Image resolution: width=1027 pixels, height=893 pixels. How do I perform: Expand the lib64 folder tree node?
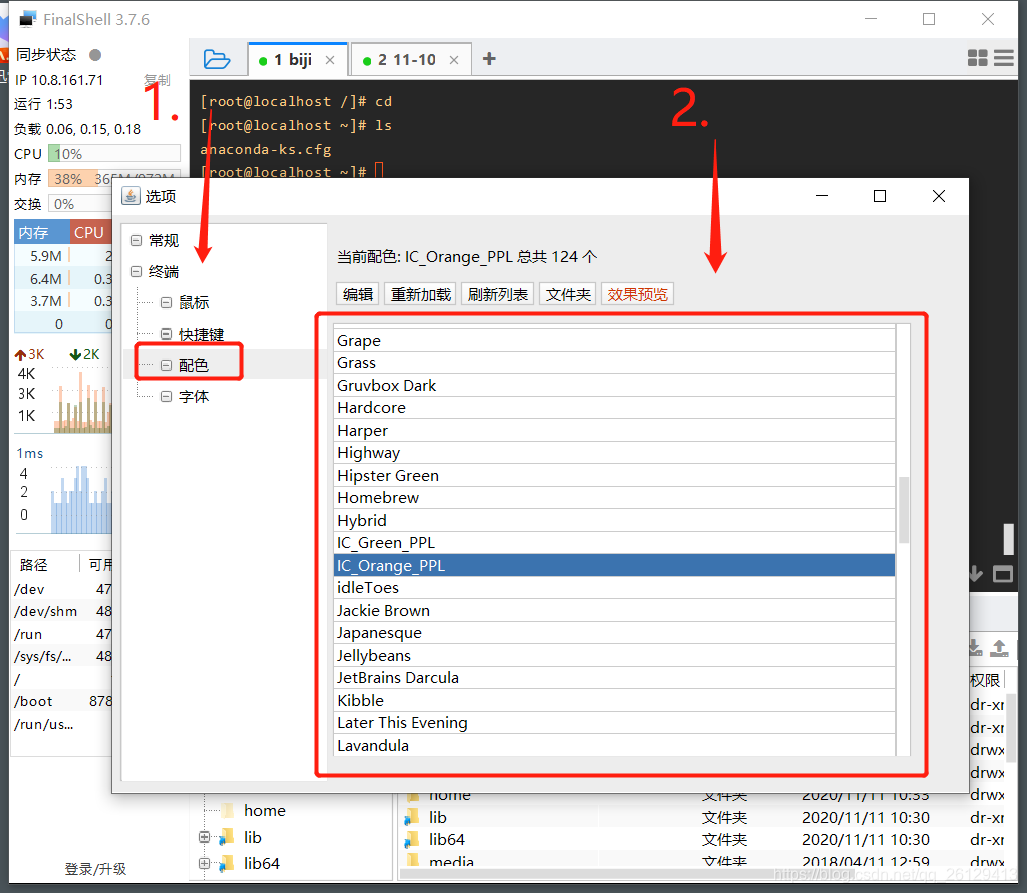(204, 864)
